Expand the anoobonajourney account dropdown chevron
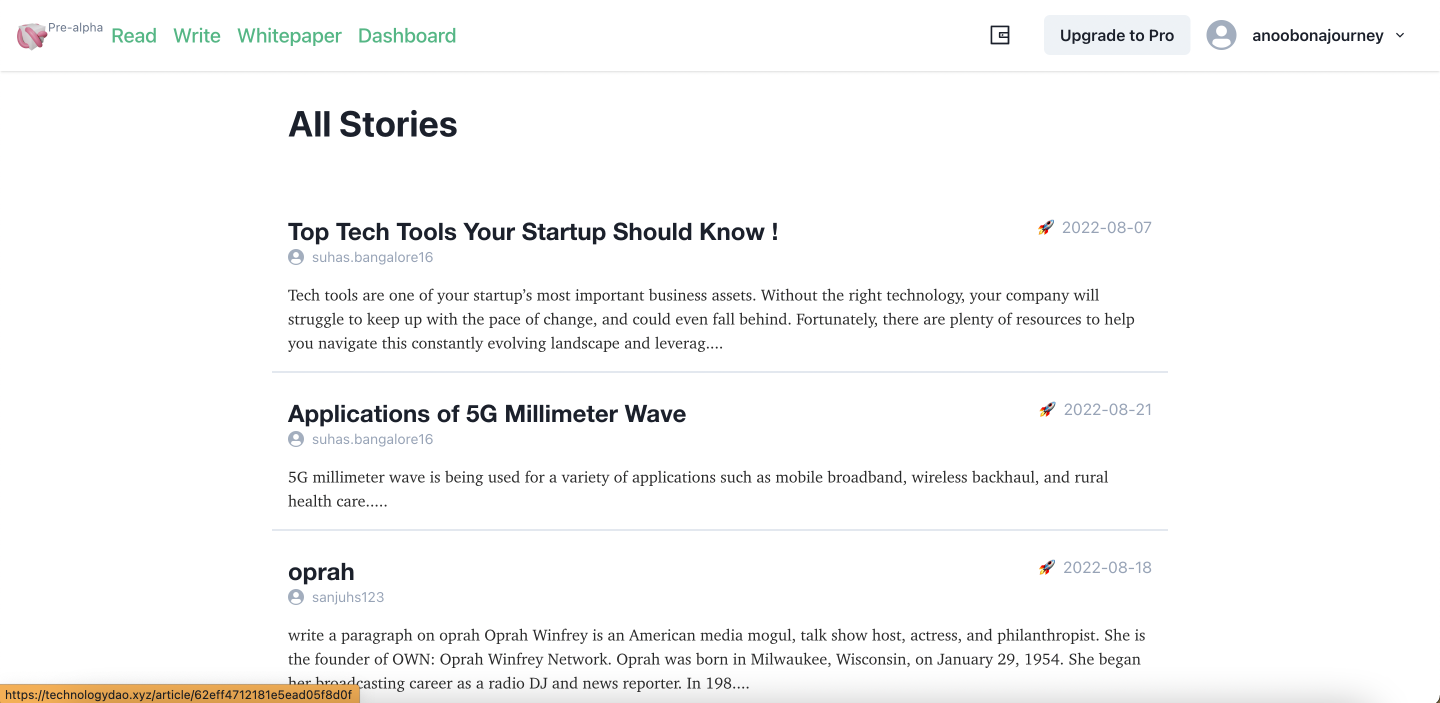 [x=1400, y=35]
